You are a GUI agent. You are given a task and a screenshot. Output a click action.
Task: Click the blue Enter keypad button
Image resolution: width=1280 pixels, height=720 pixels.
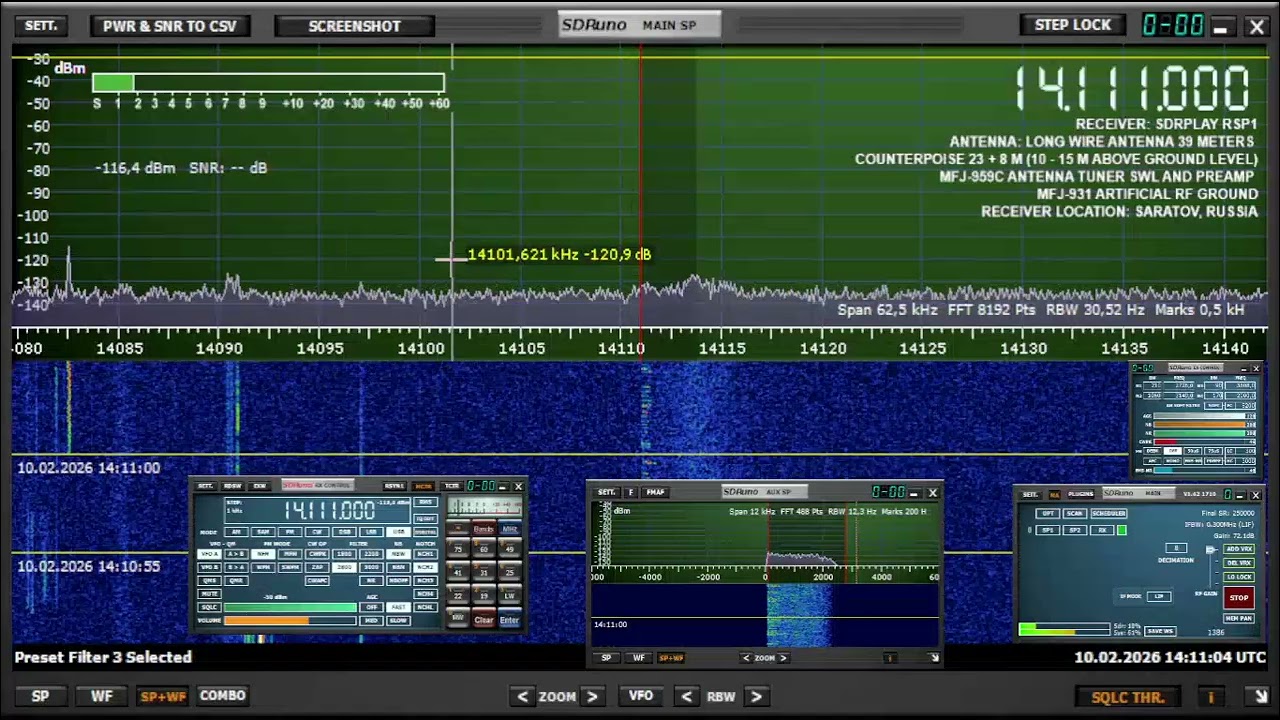pos(510,619)
